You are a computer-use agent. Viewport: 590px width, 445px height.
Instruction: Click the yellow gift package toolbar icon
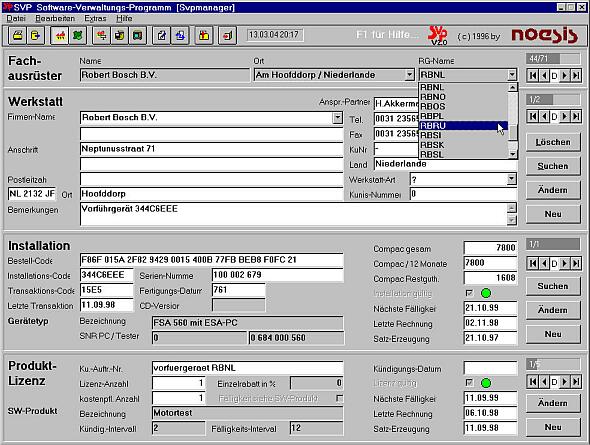pyautogui.click(x=204, y=36)
